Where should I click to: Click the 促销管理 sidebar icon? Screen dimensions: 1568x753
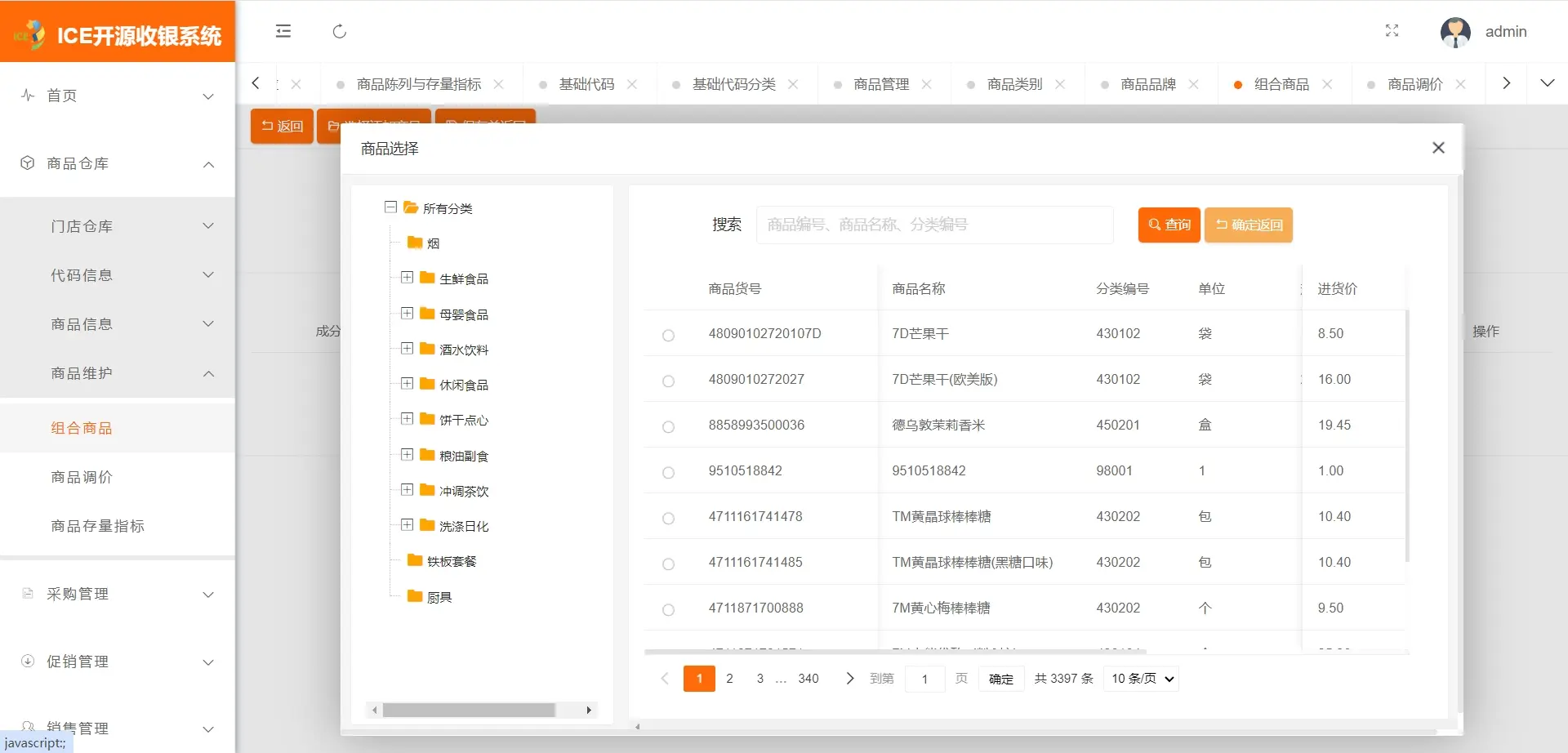coord(28,661)
